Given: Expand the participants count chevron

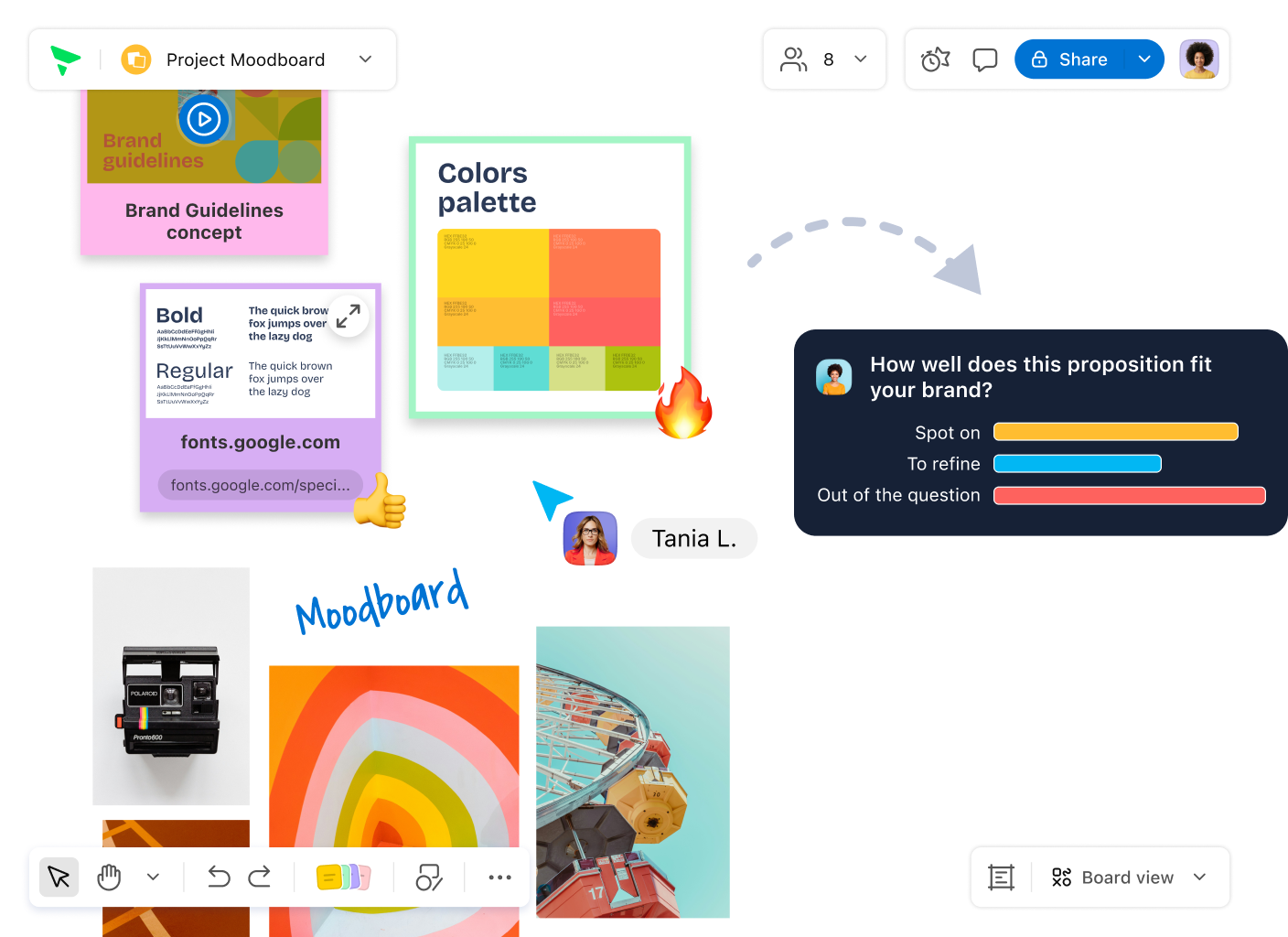Looking at the screenshot, I should click(x=860, y=59).
